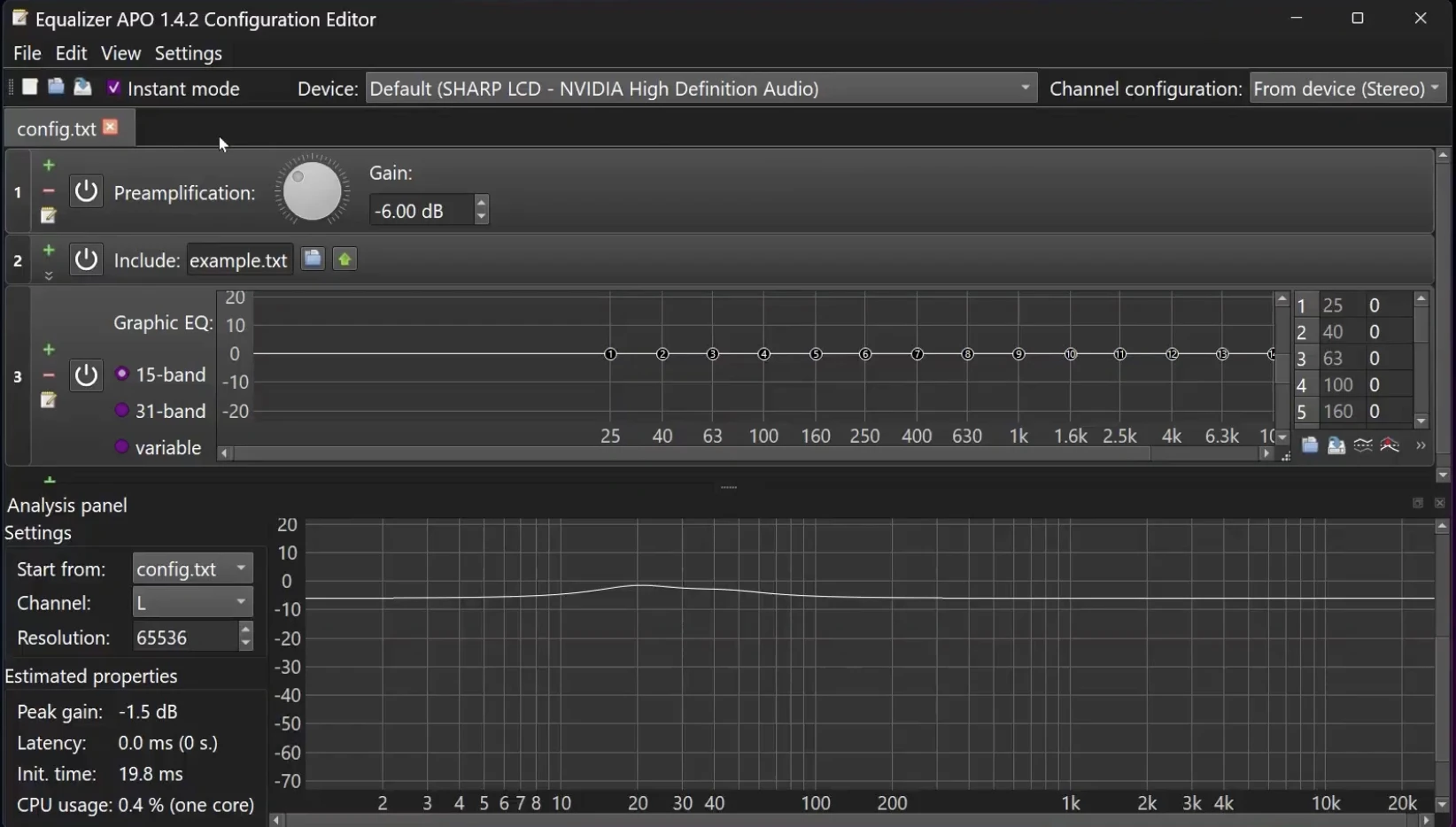Edit Graphic EQ as text via notepad icon
This screenshot has width=1456, height=827.
[x=49, y=401]
